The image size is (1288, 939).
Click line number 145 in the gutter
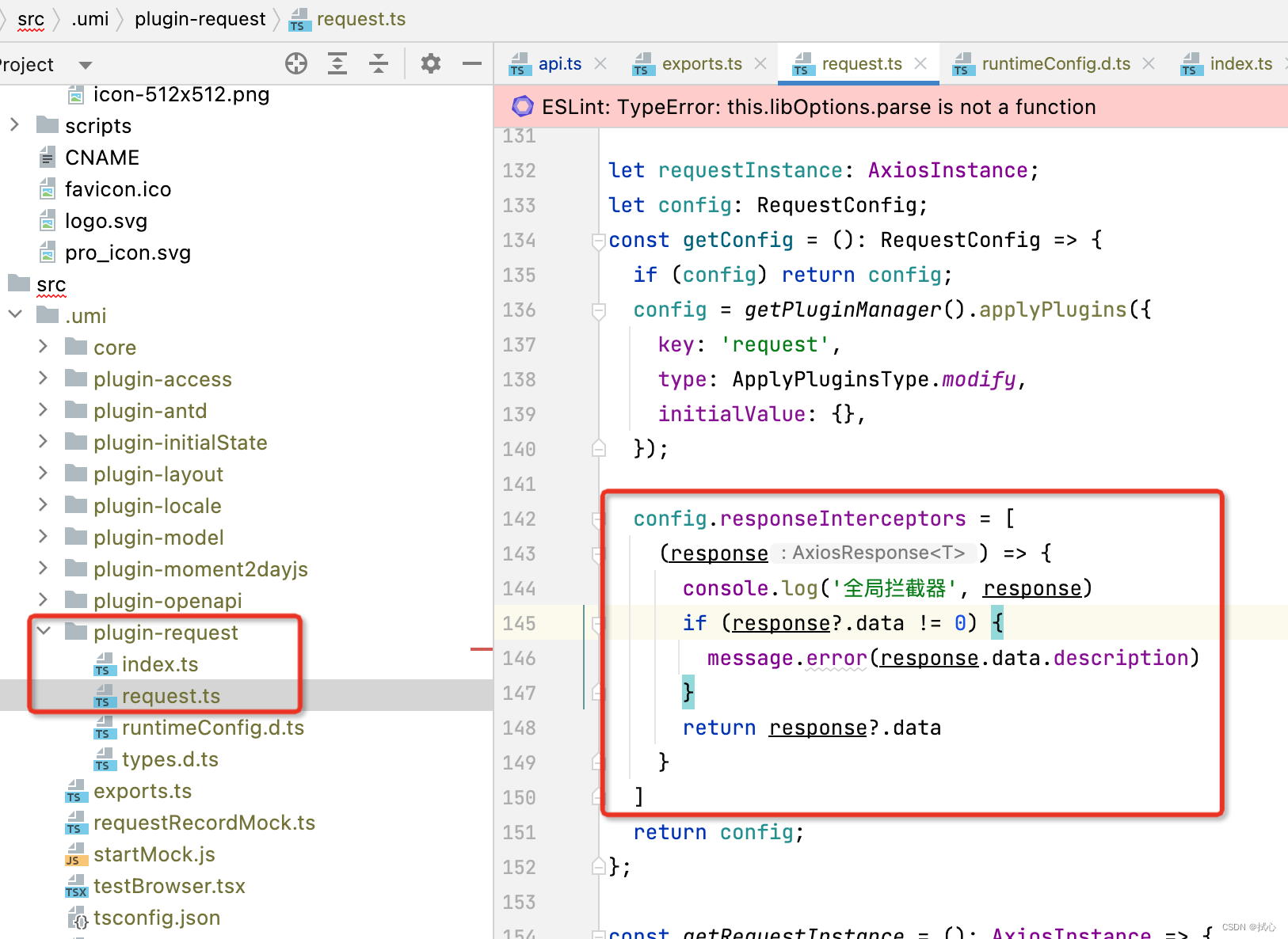[x=519, y=624]
